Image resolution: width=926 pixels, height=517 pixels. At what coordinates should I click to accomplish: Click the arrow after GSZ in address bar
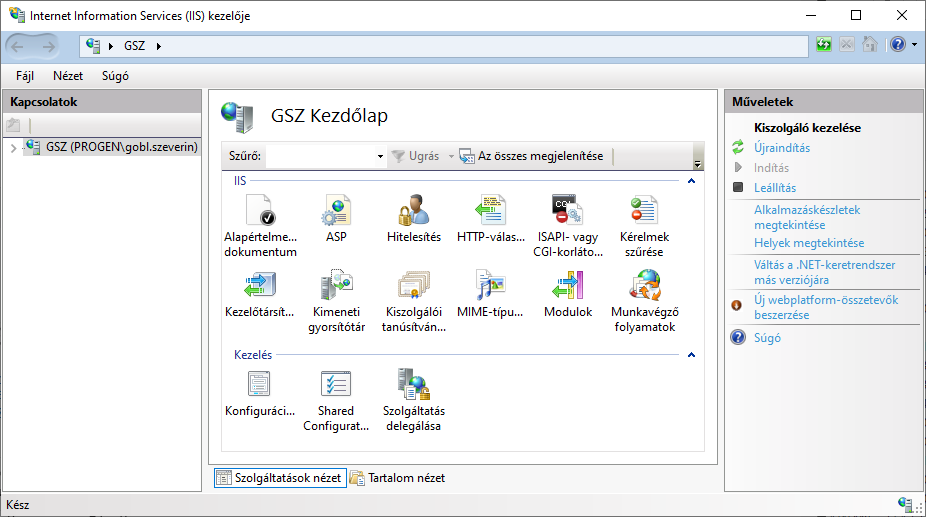158,46
